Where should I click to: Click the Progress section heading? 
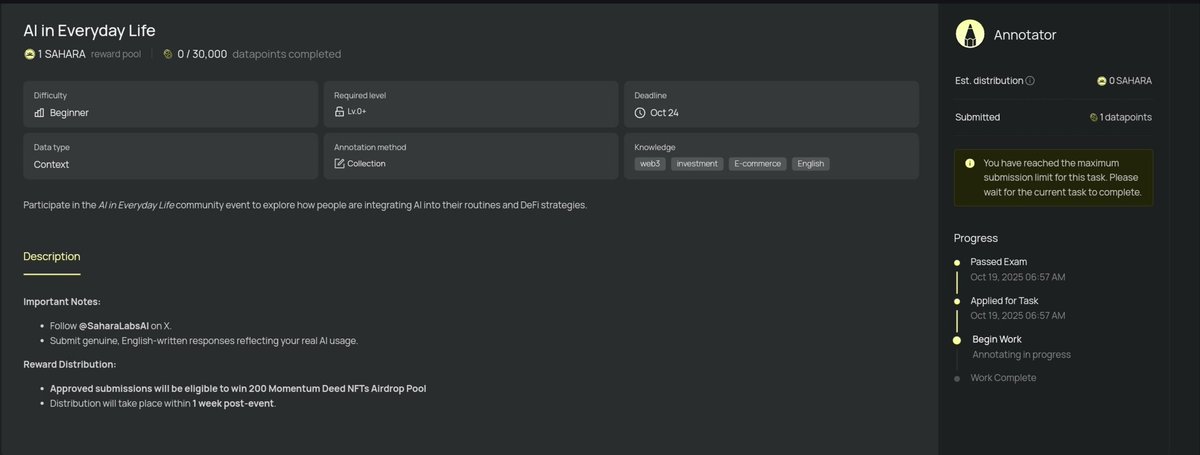tap(976, 238)
